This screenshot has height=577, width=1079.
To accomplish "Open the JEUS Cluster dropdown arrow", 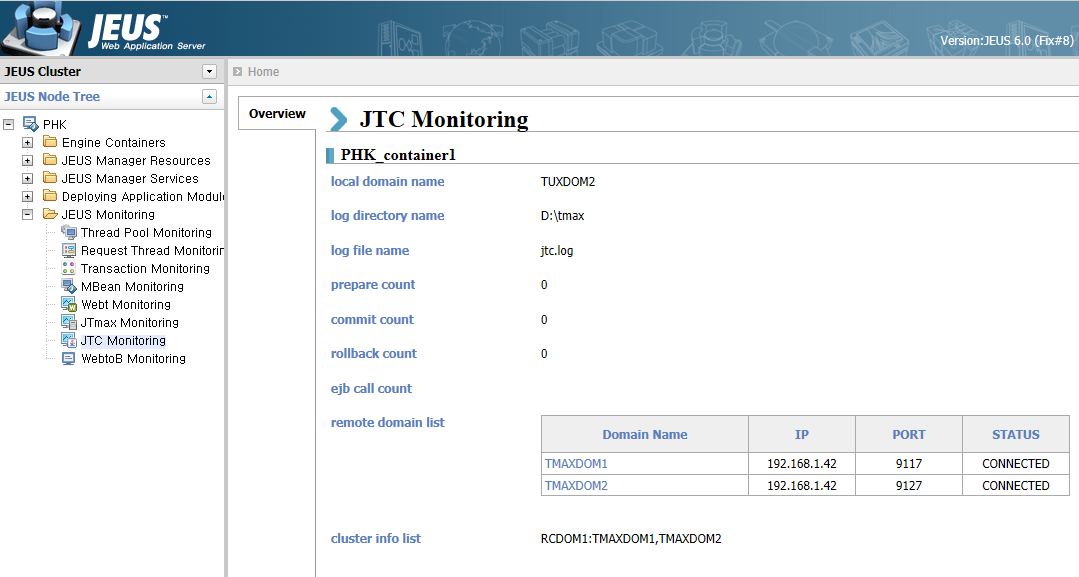I will click(x=209, y=71).
